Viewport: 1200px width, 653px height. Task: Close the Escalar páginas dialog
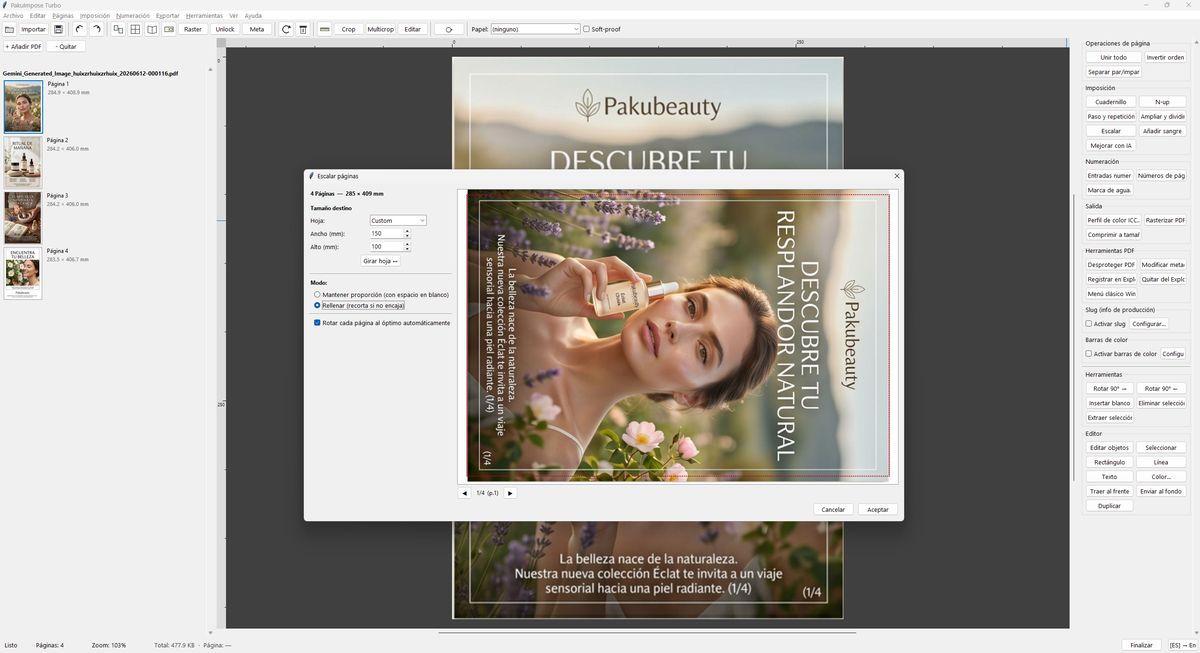coord(896,176)
